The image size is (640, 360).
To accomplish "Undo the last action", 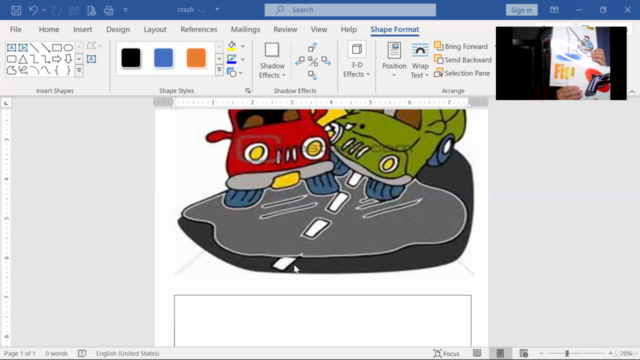I will point(33,10).
